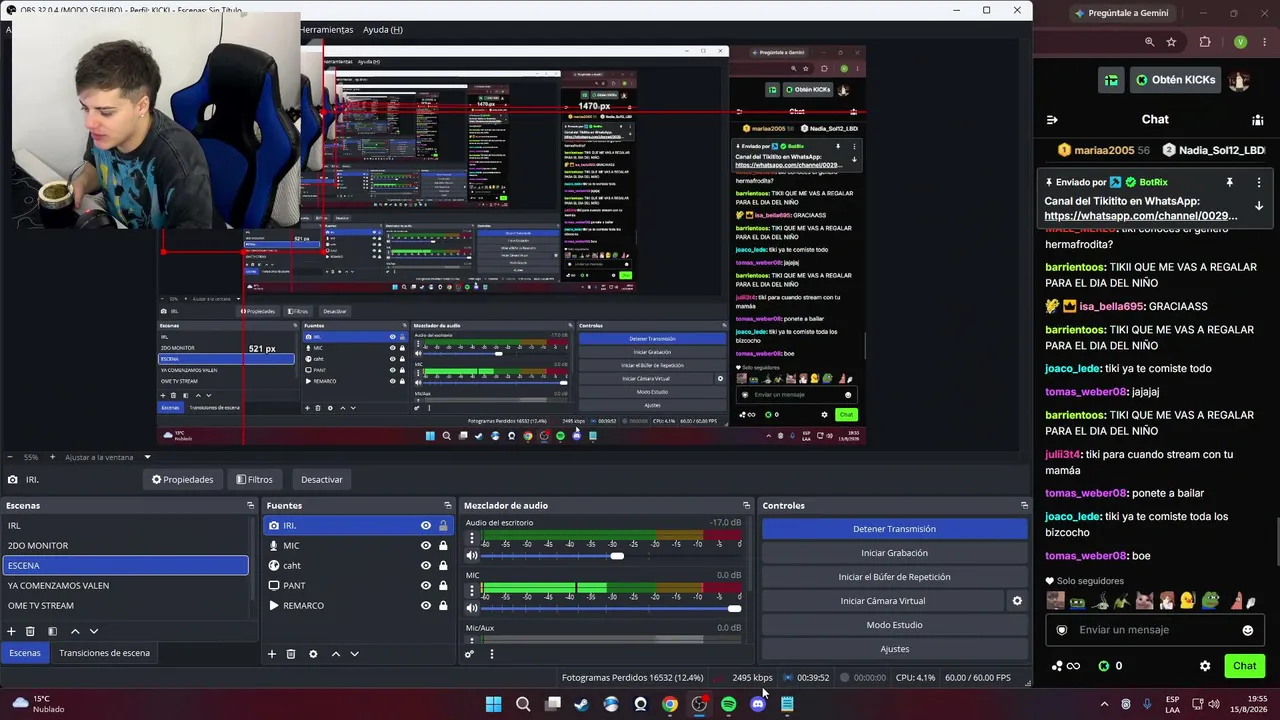Image resolution: width=1280 pixels, height=720 pixels.
Task: Undock the Fuentes panel
Action: click(448, 506)
